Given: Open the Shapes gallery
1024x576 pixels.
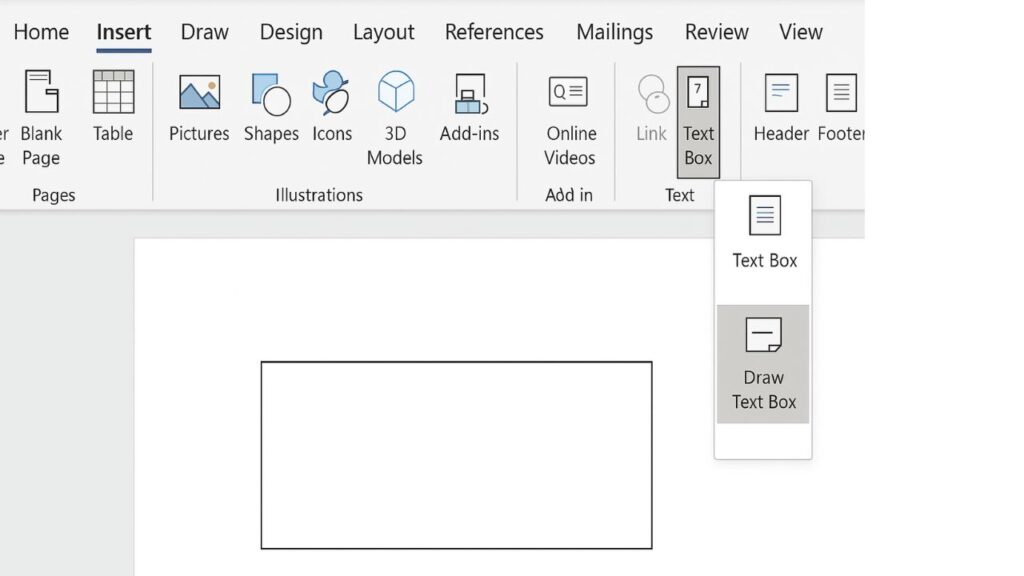Looking at the screenshot, I should (x=271, y=106).
